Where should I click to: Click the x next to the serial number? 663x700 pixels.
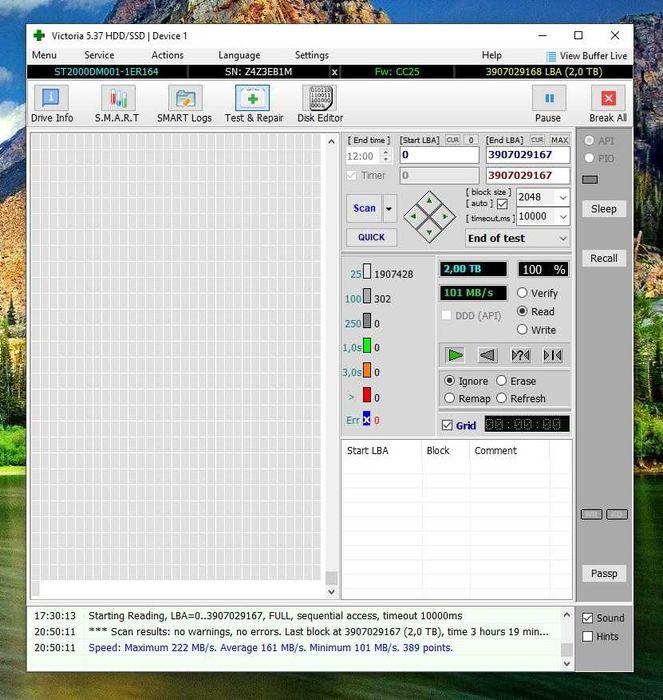click(x=334, y=72)
